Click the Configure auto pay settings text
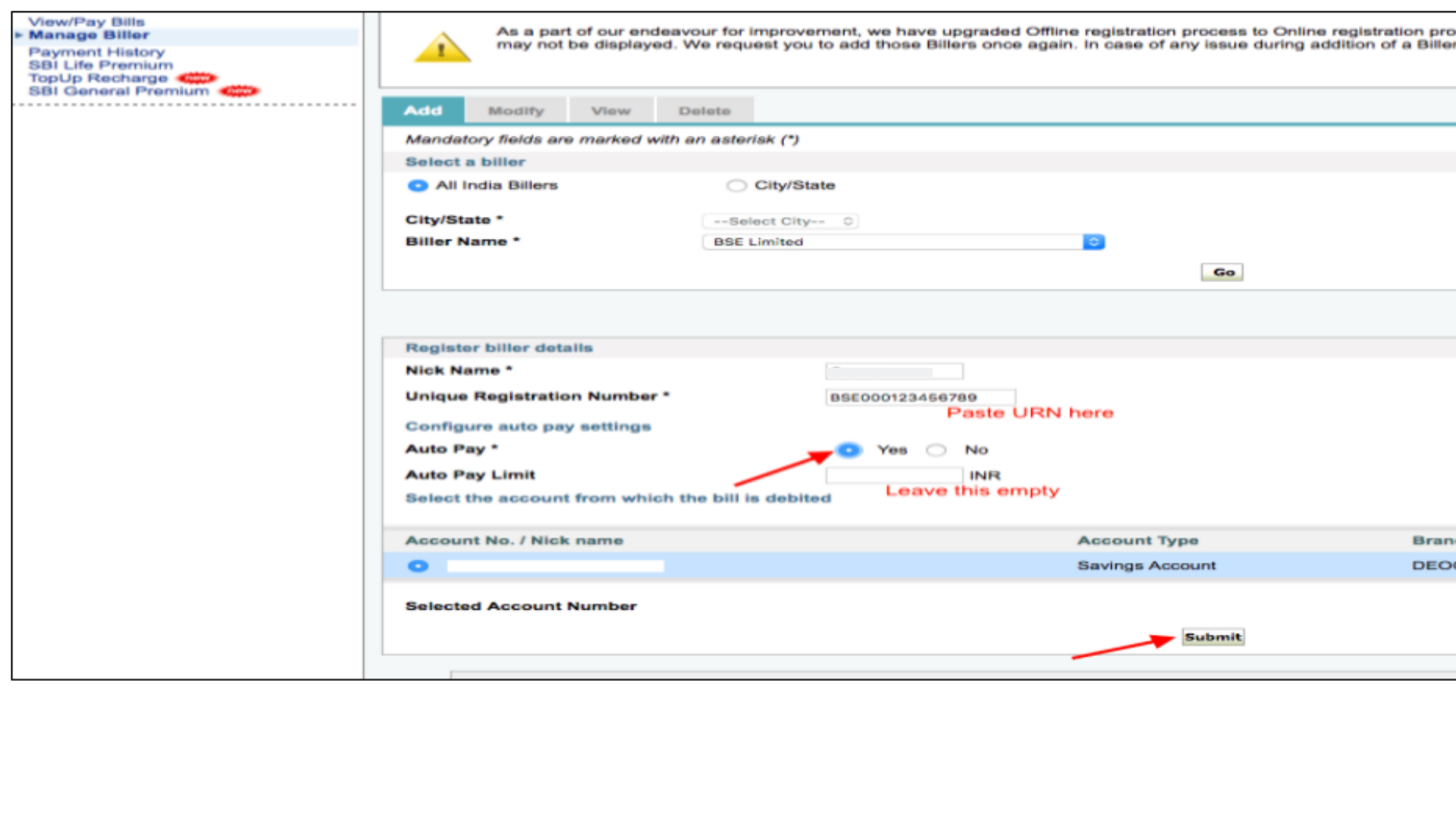Viewport: 1456px width, 819px height. point(528,427)
